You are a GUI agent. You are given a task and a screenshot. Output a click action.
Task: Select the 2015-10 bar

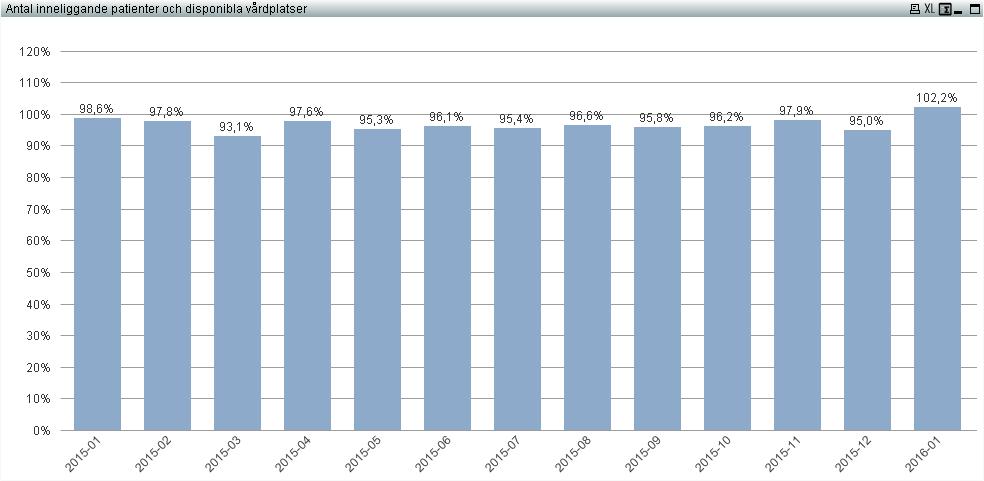point(727,278)
